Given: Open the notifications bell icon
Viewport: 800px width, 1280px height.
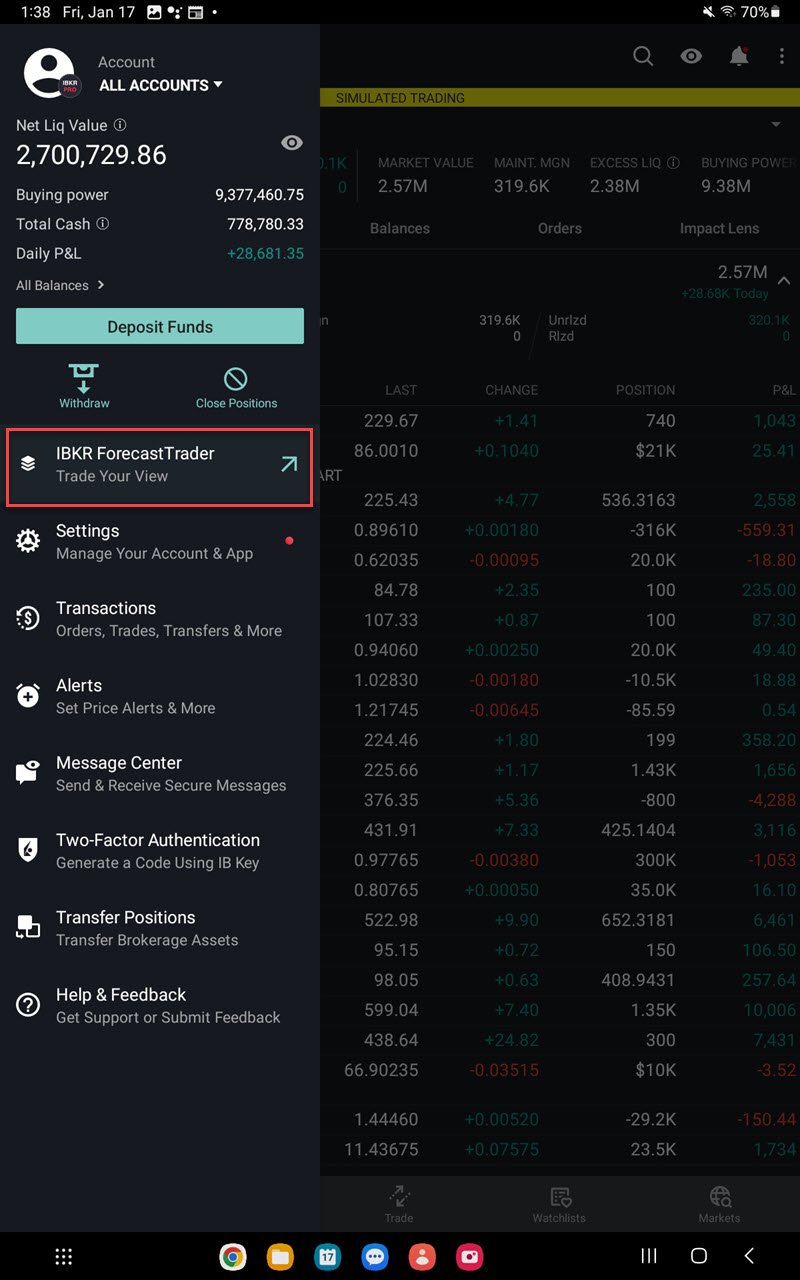Looking at the screenshot, I should pyautogui.click(x=739, y=56).
